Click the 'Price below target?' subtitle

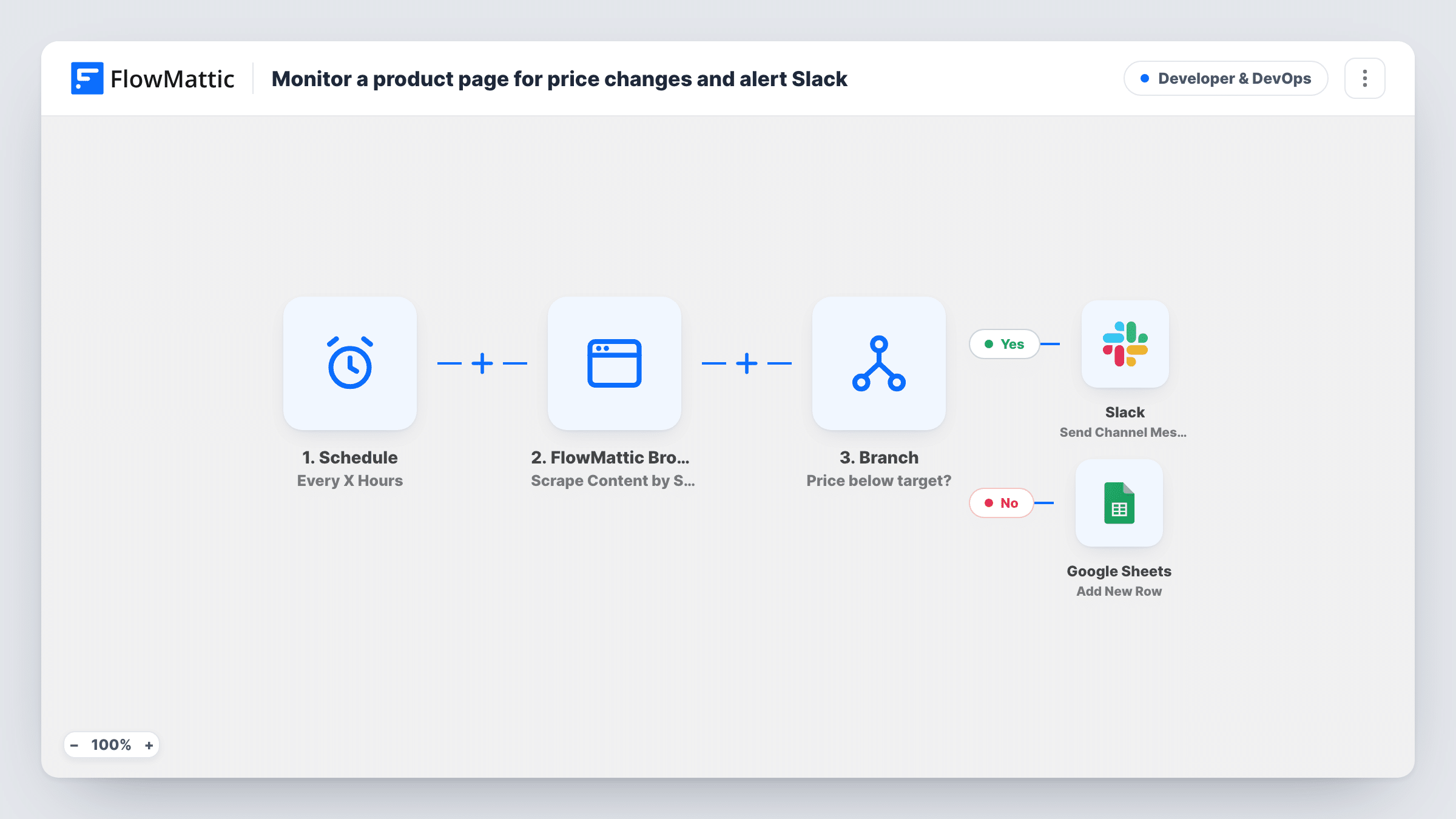(879, 480)
